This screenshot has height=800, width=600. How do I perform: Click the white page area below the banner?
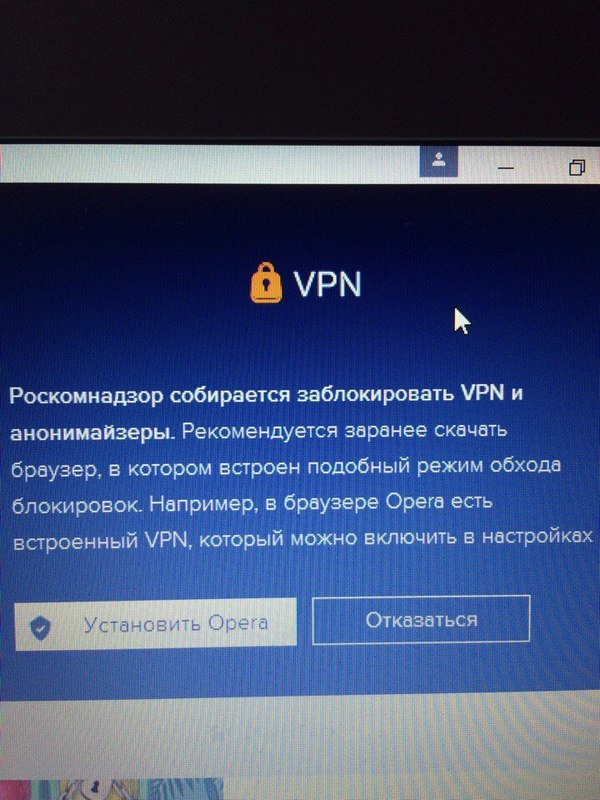coord(300,735)
